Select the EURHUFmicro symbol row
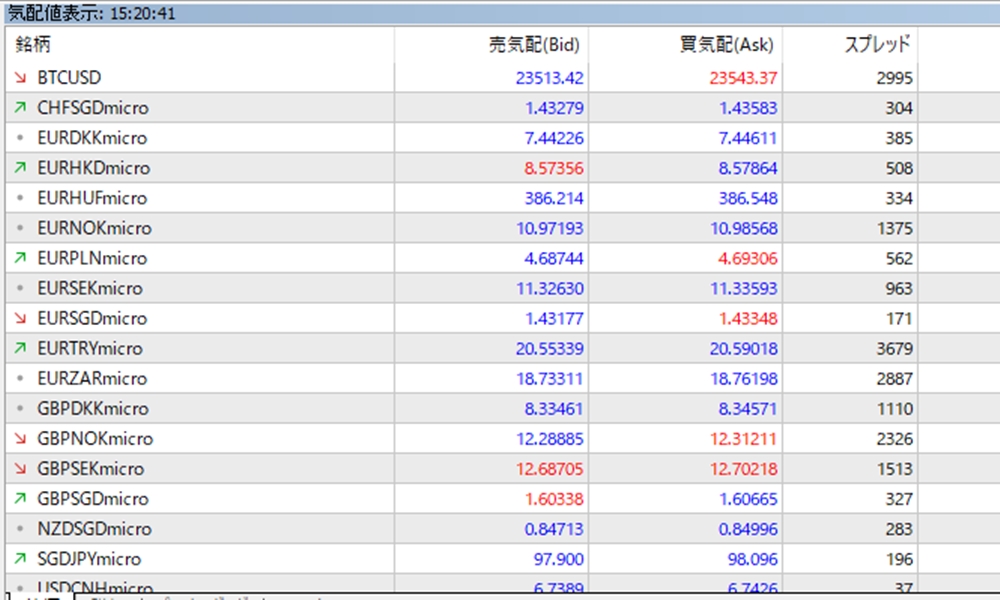 click(92, 198)
